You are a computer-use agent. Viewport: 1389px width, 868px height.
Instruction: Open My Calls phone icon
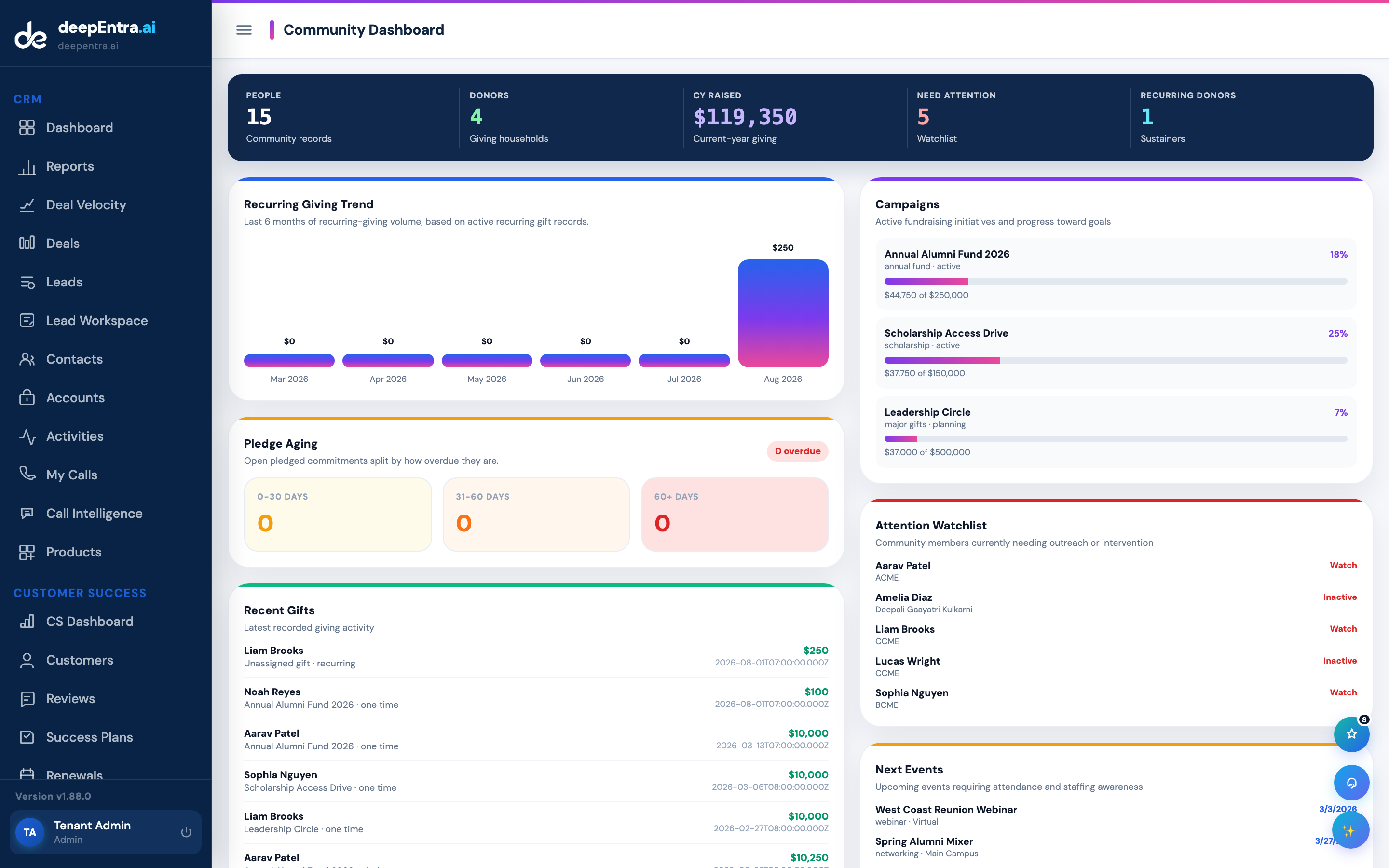pyautogui.click(x=27, y=474)
